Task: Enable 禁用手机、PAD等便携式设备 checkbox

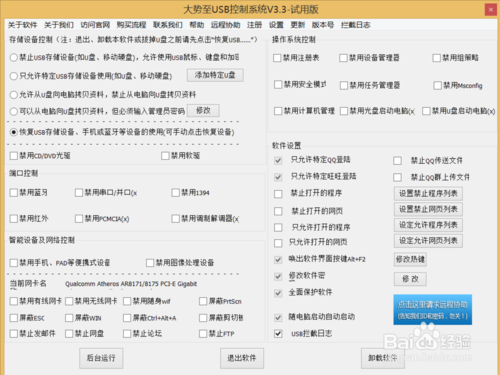Action: pos(14,263)
